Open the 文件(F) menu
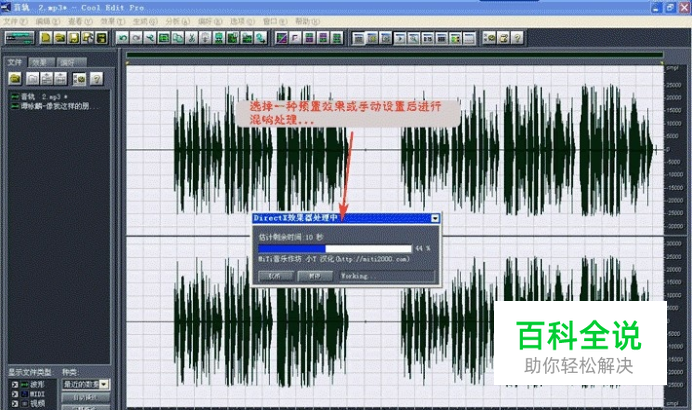 coord(15,21)
